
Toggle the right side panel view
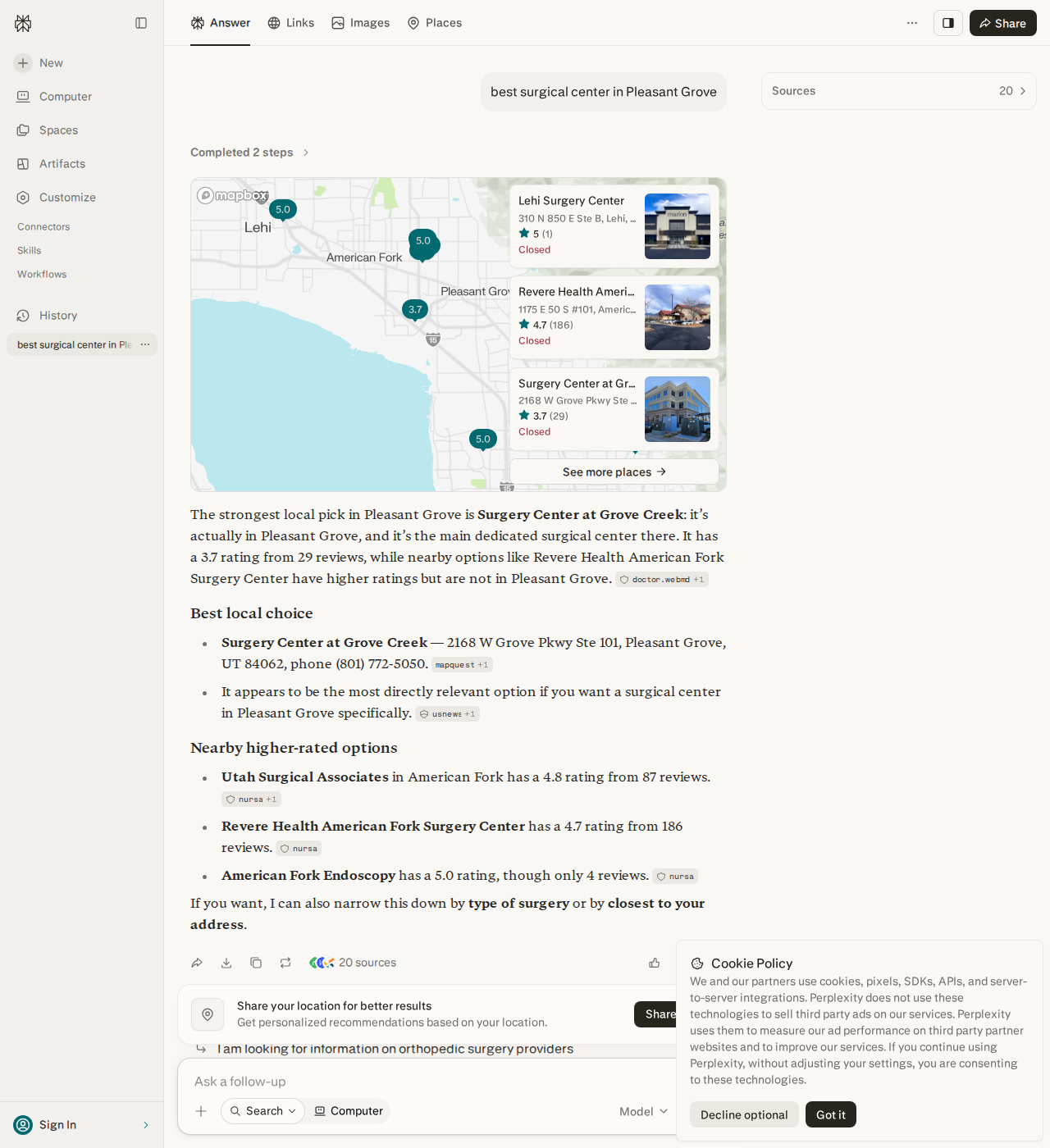coord(948,23)
